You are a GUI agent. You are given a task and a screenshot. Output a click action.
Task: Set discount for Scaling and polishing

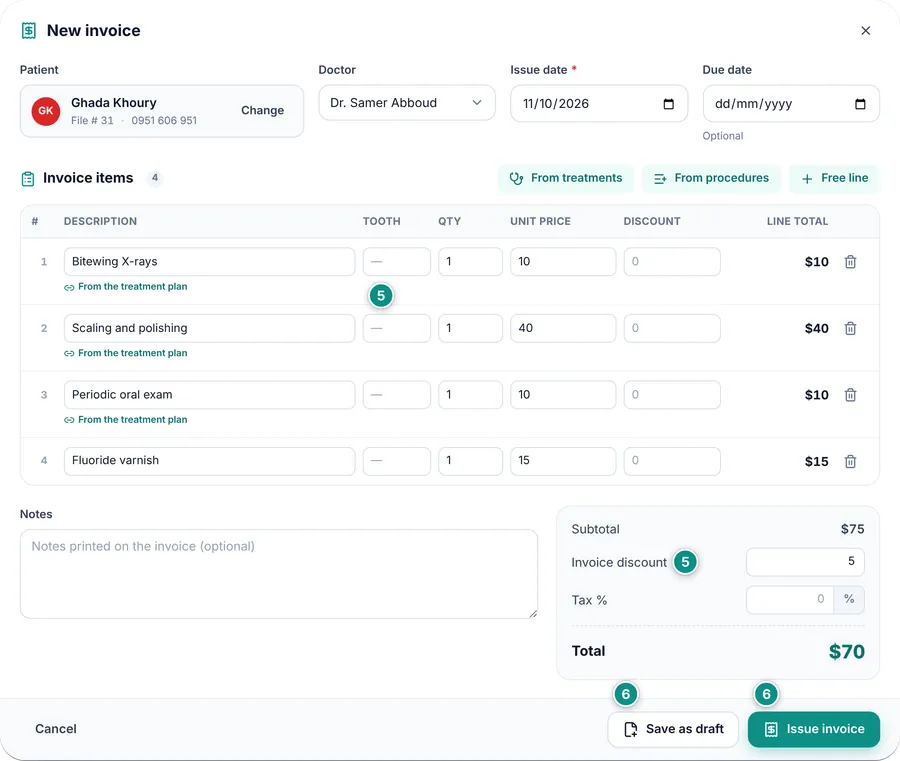click(672, 328)
